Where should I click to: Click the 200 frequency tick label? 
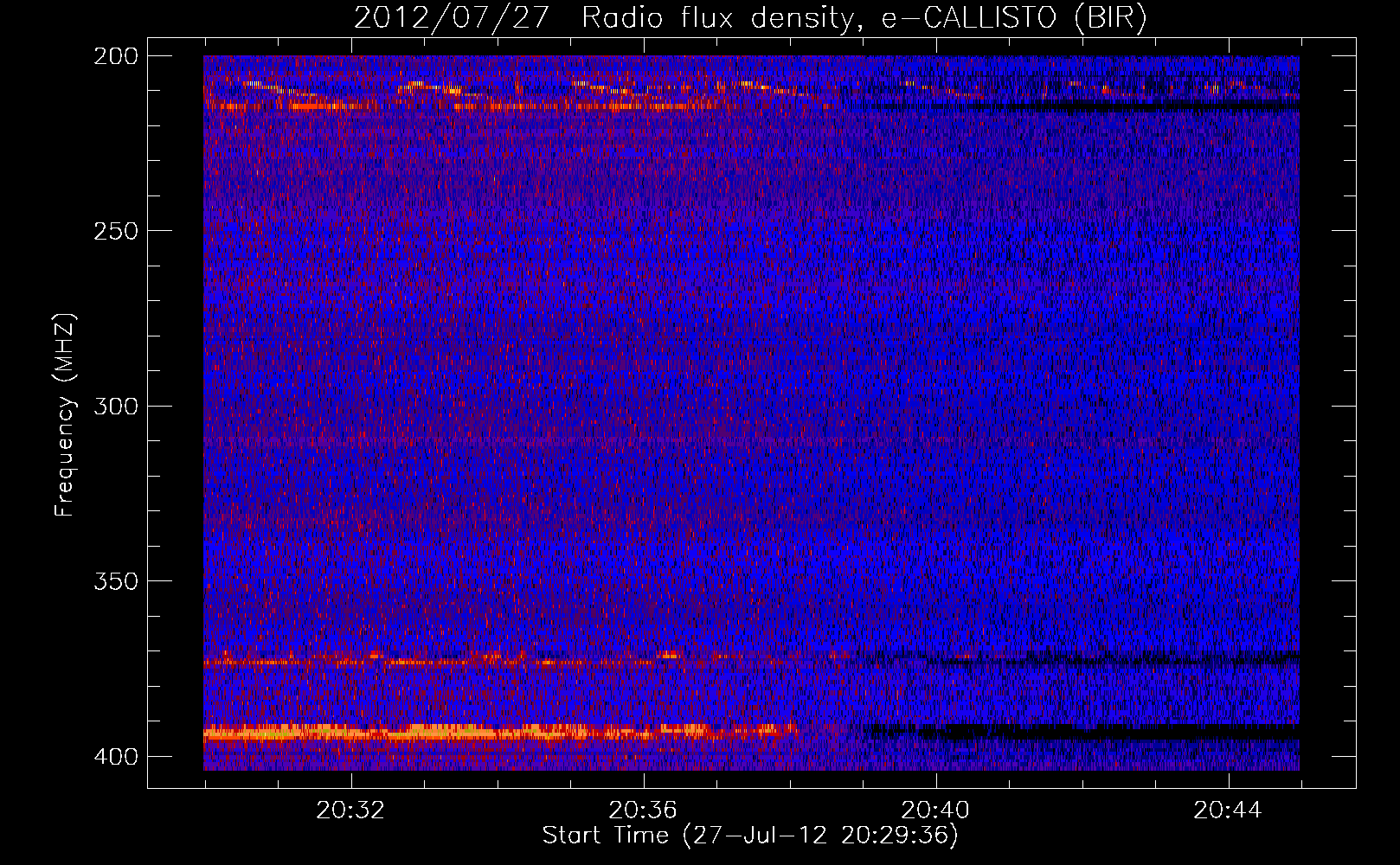tap(116, 56)
